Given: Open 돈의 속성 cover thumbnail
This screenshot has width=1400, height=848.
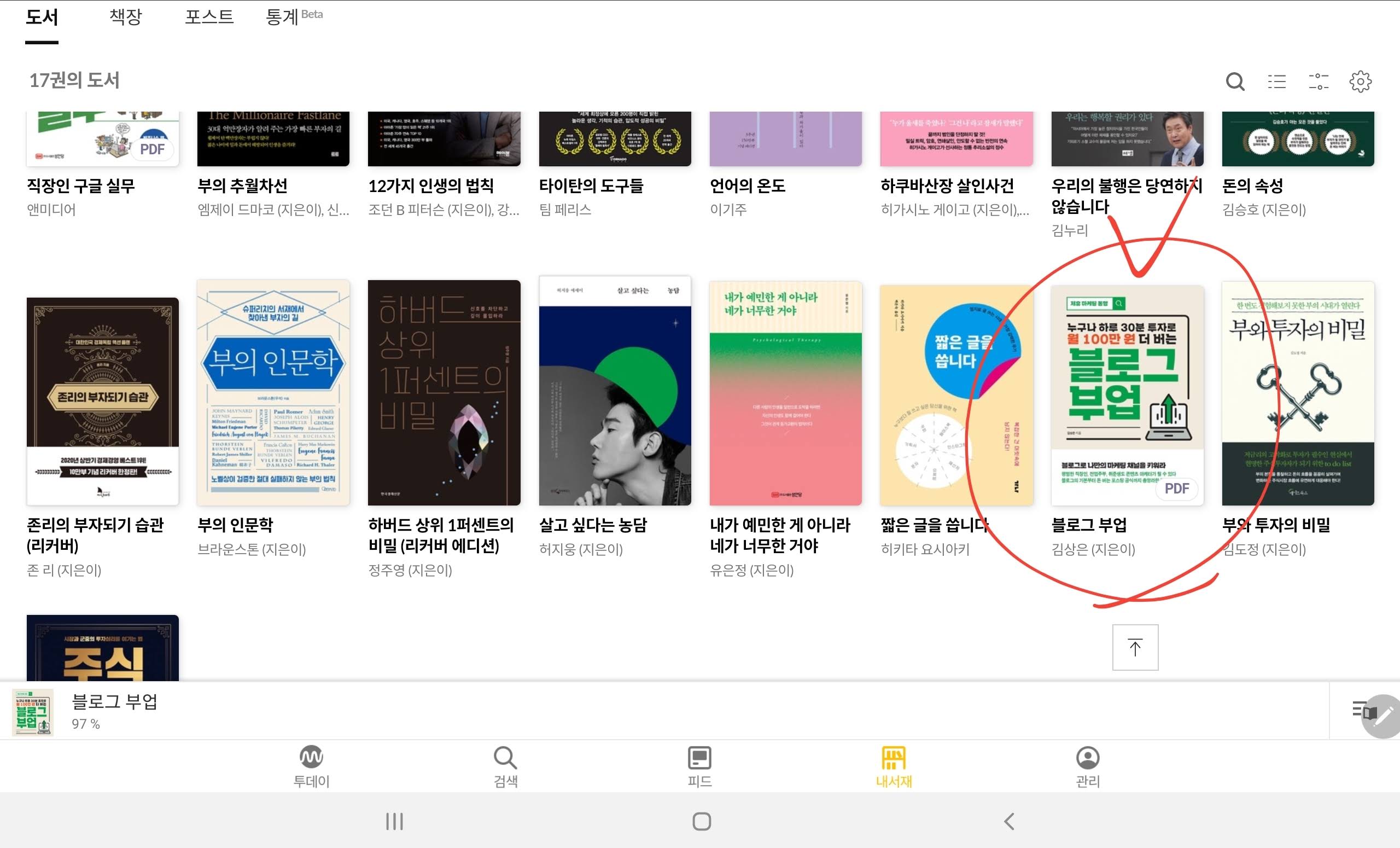Looking at the screenshot, I should tap(1298, 138).
